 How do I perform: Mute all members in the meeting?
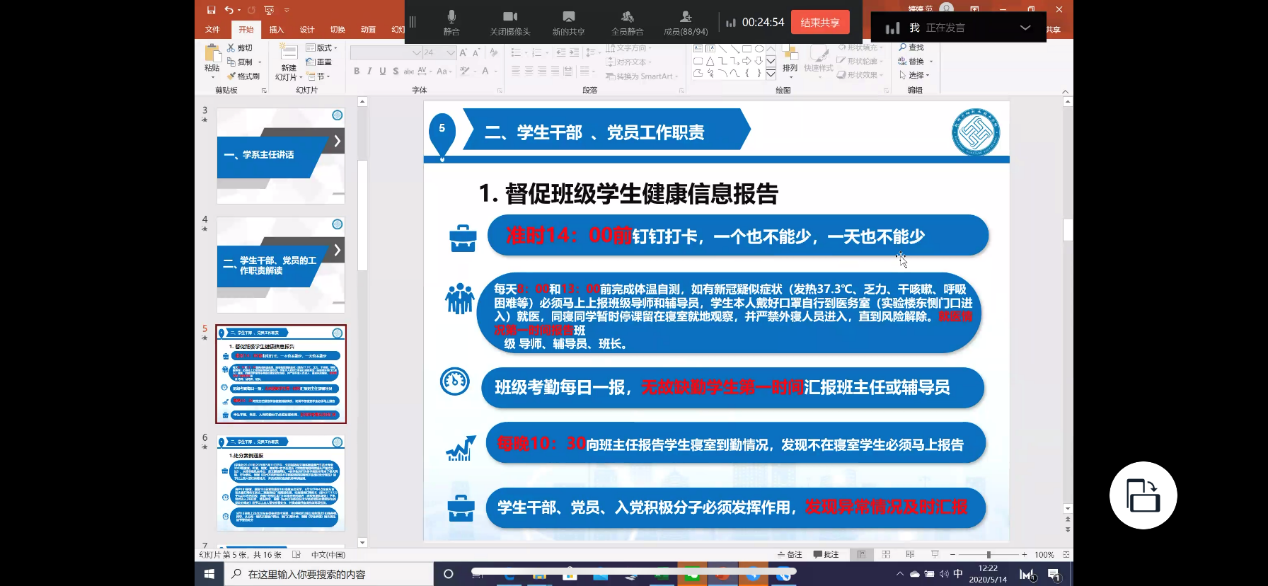[x=627, y=21]
